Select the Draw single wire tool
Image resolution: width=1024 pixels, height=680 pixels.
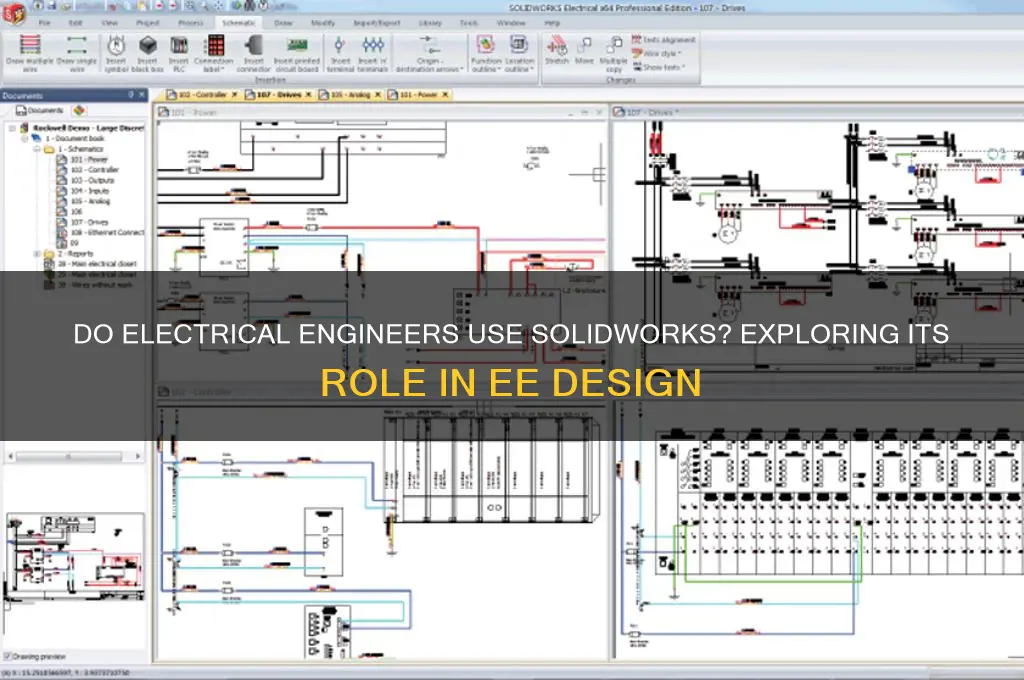[x=77, y=53]
